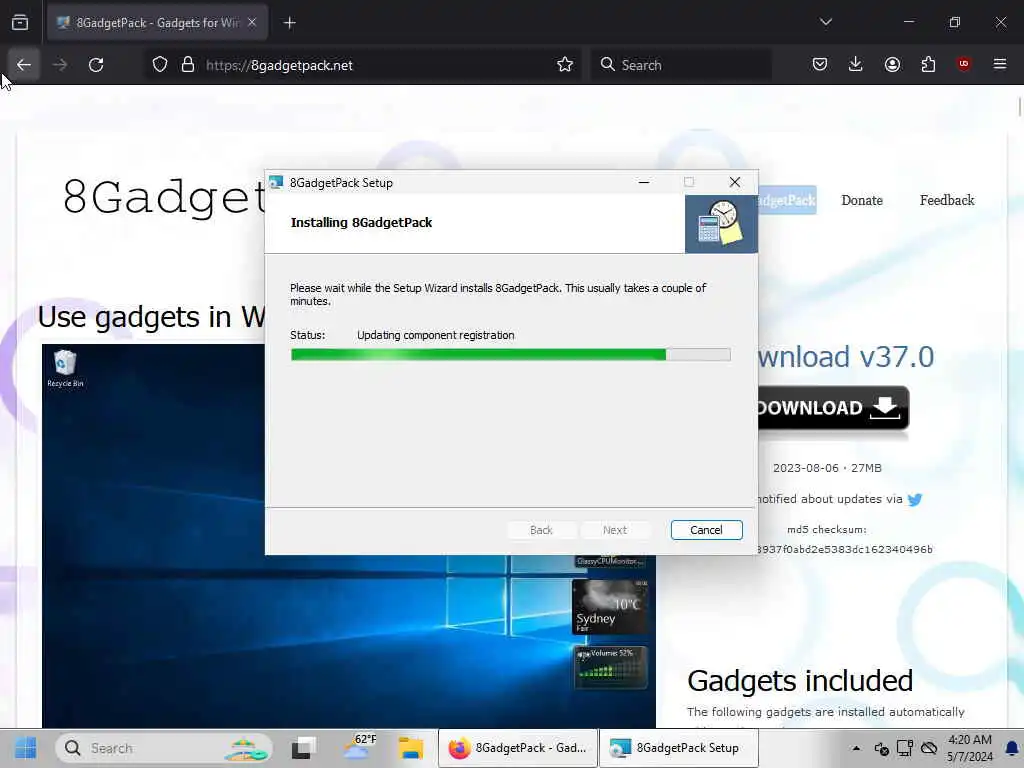1024x768 pixels.
Task: Click the 8GadgetPack Setup header icon
Action: [721, 223]
